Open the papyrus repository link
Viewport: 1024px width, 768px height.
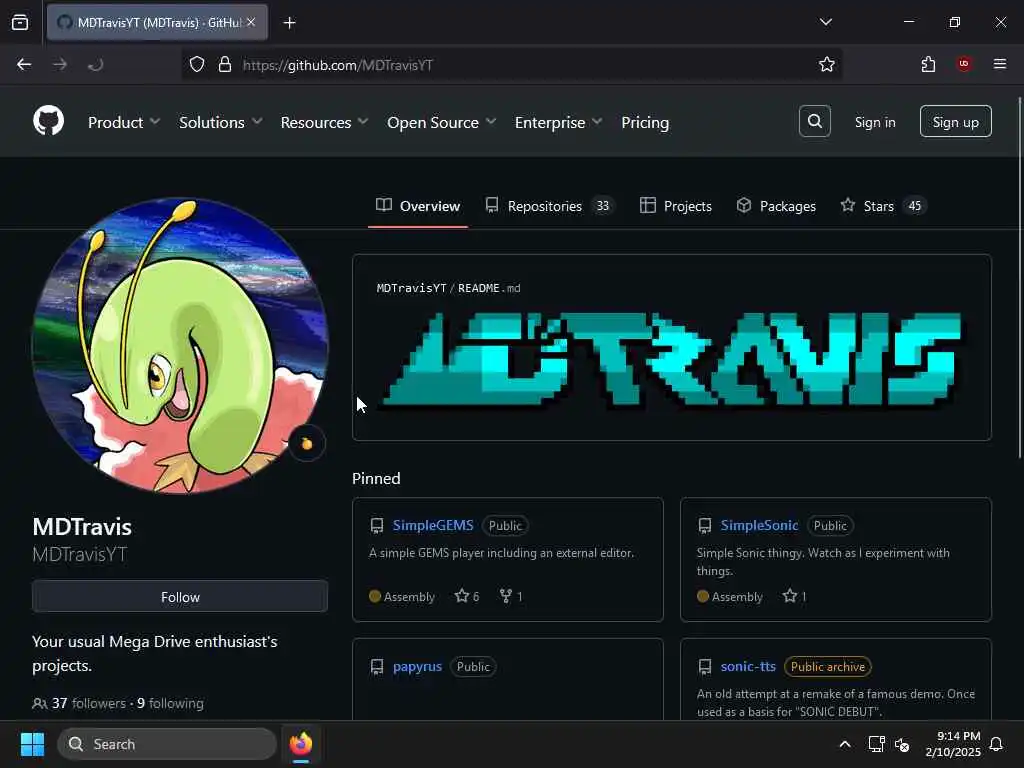(x=417, y=666)
